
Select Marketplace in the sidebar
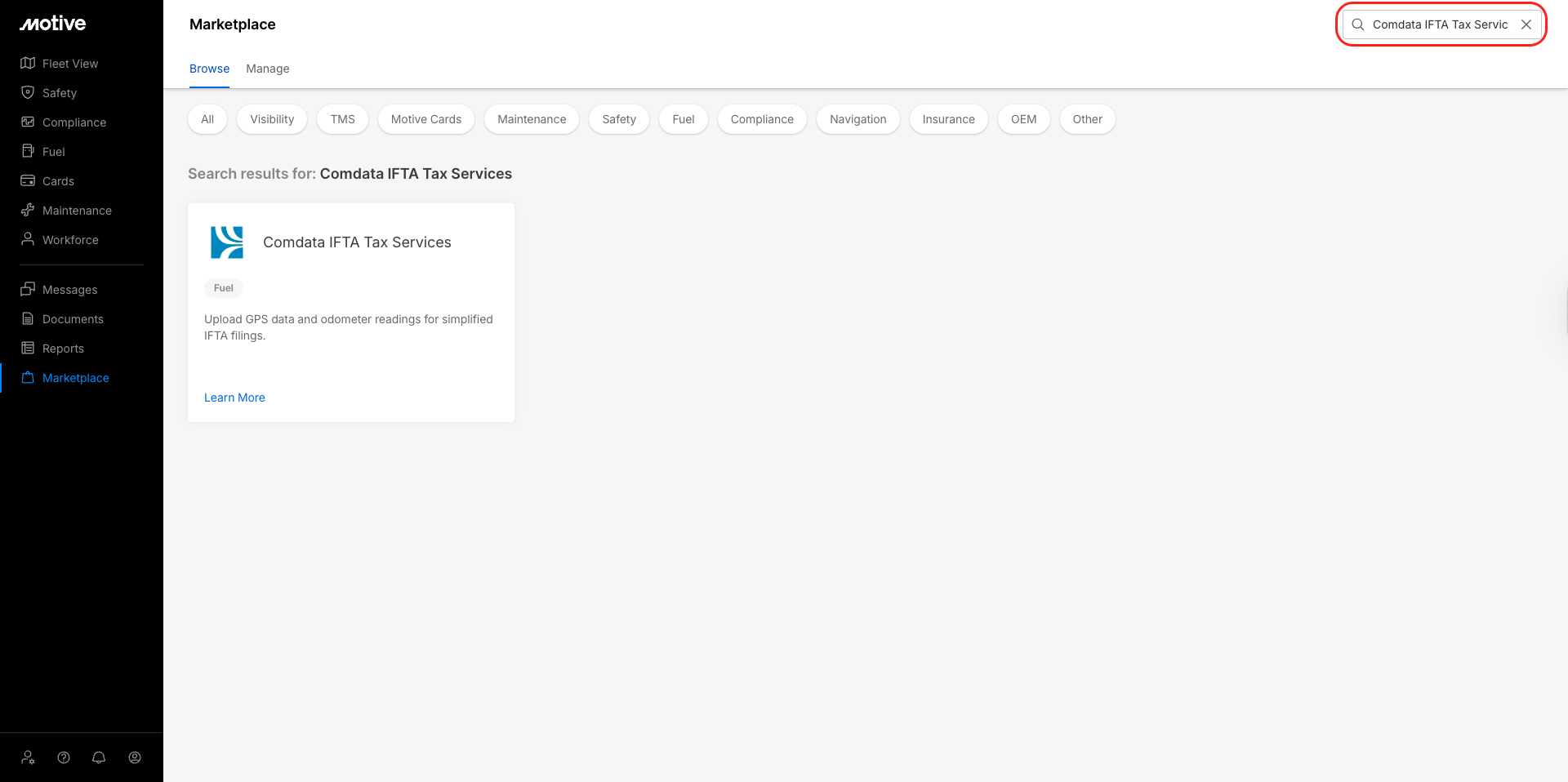[76, 378]
